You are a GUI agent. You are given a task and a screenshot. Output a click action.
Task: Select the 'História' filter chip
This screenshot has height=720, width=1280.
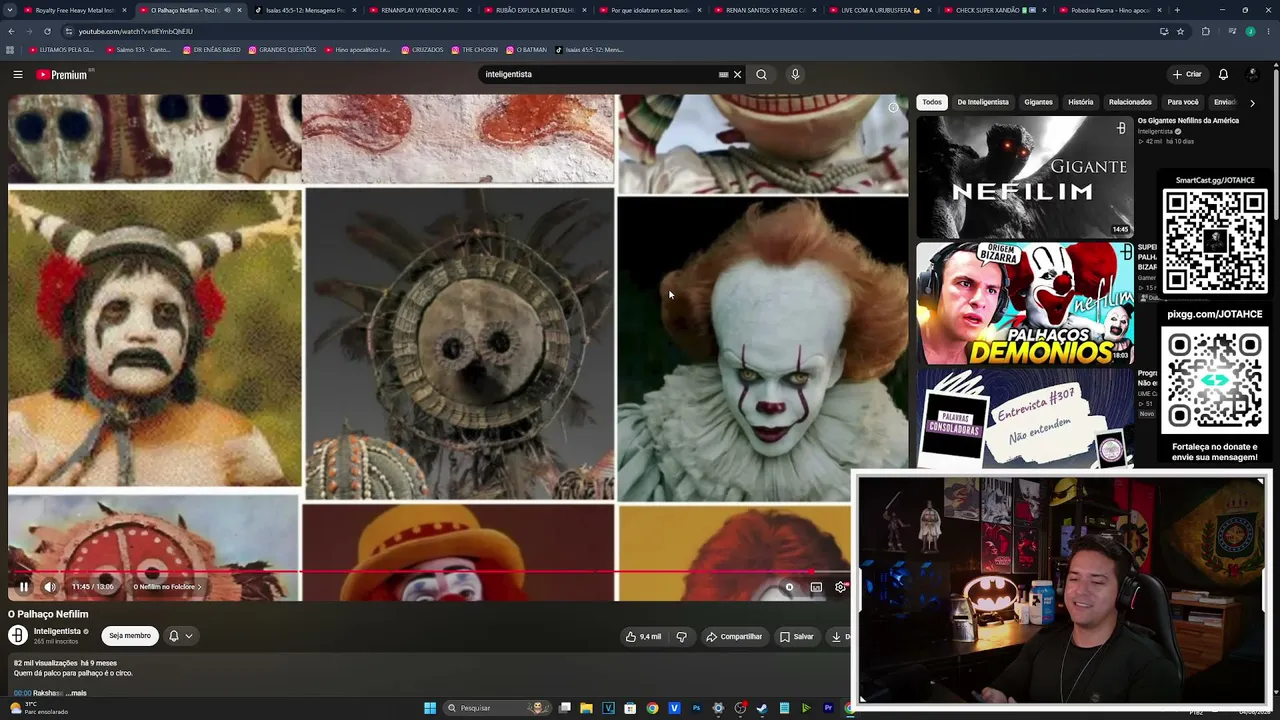[1081, 102]
